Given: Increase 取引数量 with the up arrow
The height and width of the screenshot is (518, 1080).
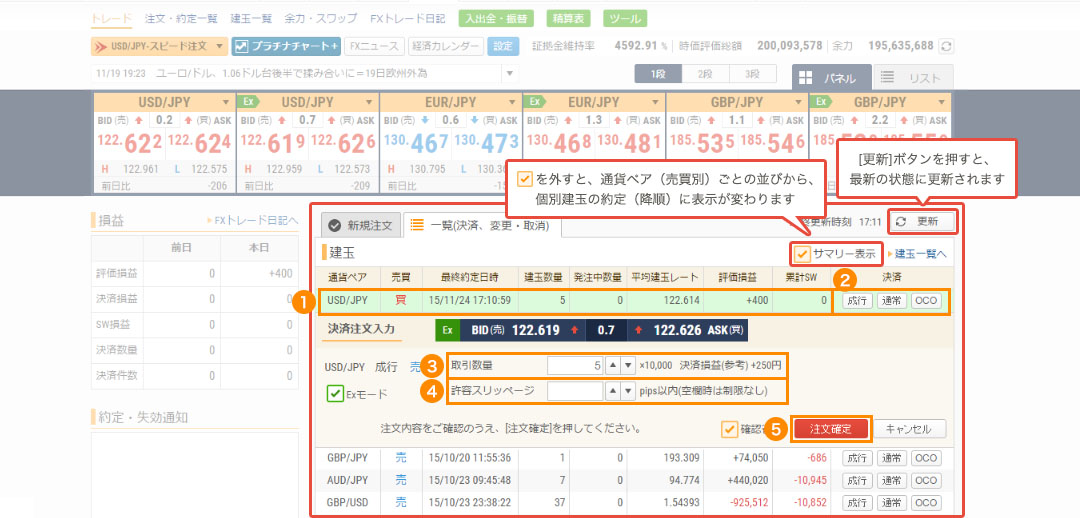Looking at the screenshot, I should click(615, 365).
